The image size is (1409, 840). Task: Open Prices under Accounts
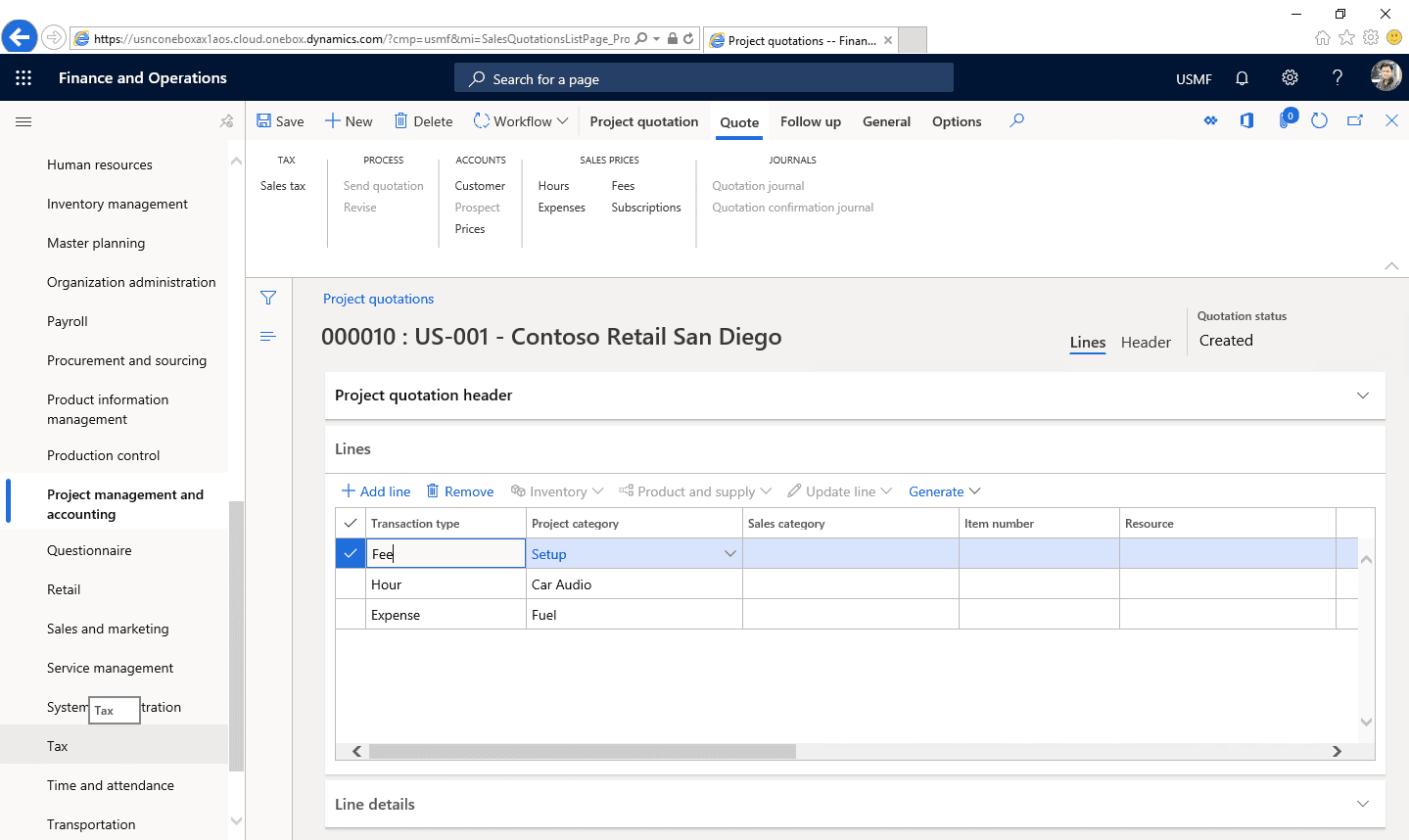click(x=470, y=229)
